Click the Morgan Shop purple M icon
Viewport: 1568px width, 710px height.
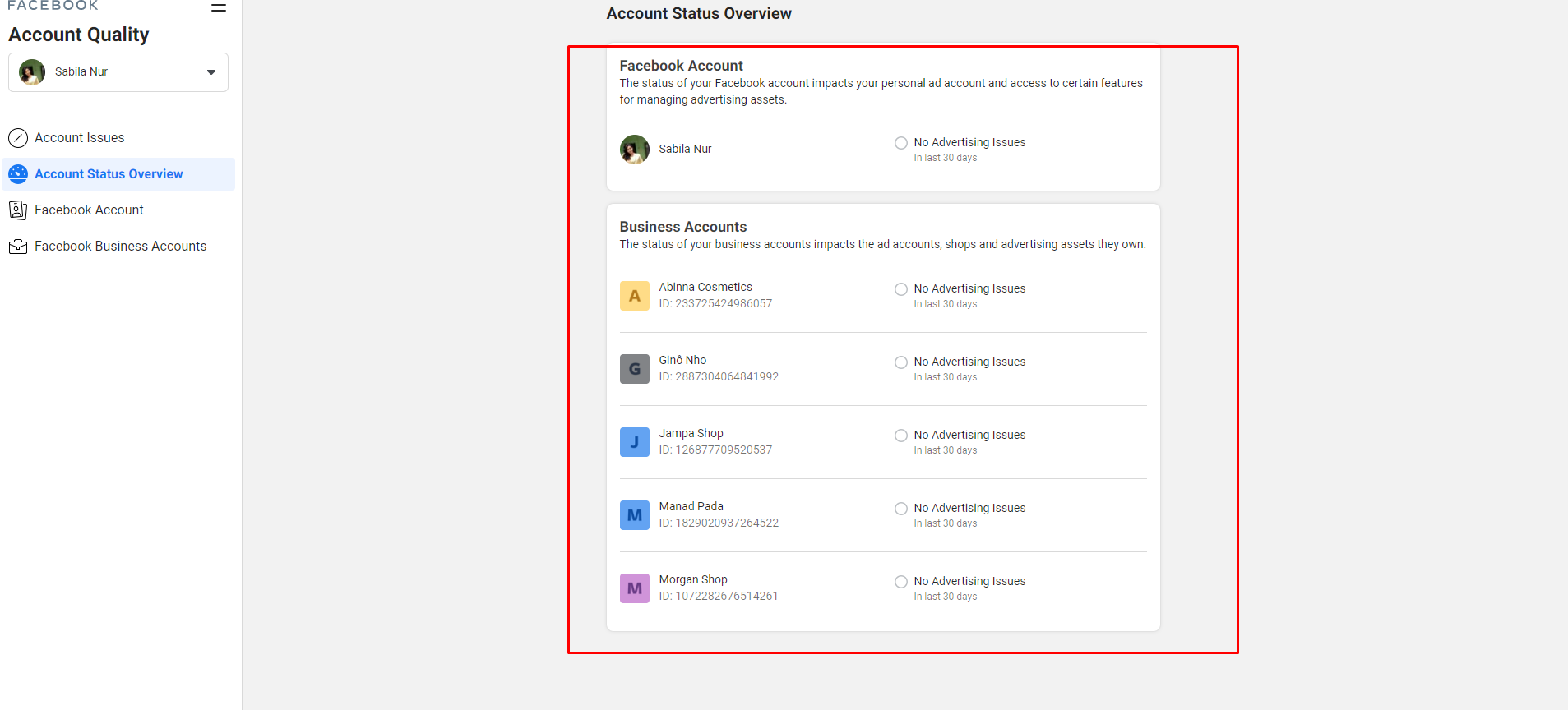634,588
